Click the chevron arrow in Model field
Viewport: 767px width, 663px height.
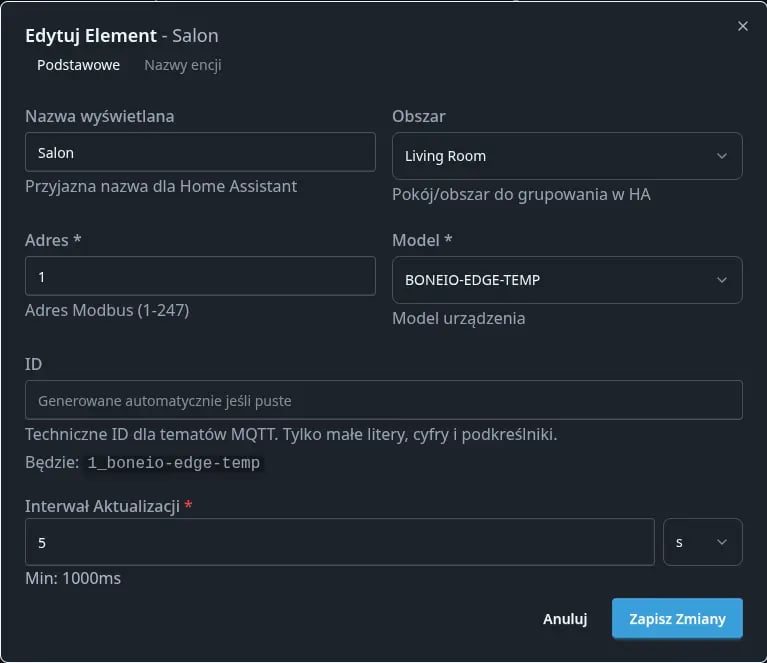(722, 280)
